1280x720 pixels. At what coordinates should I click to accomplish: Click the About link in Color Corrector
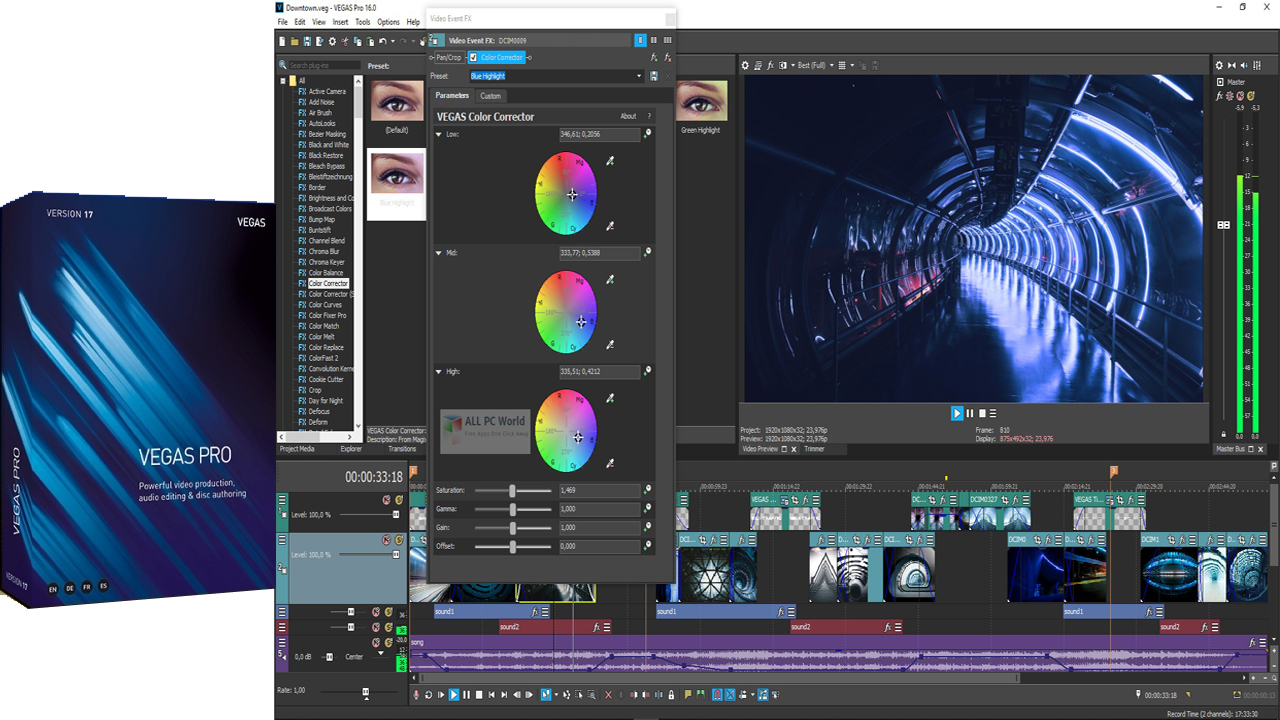[628, 116]
